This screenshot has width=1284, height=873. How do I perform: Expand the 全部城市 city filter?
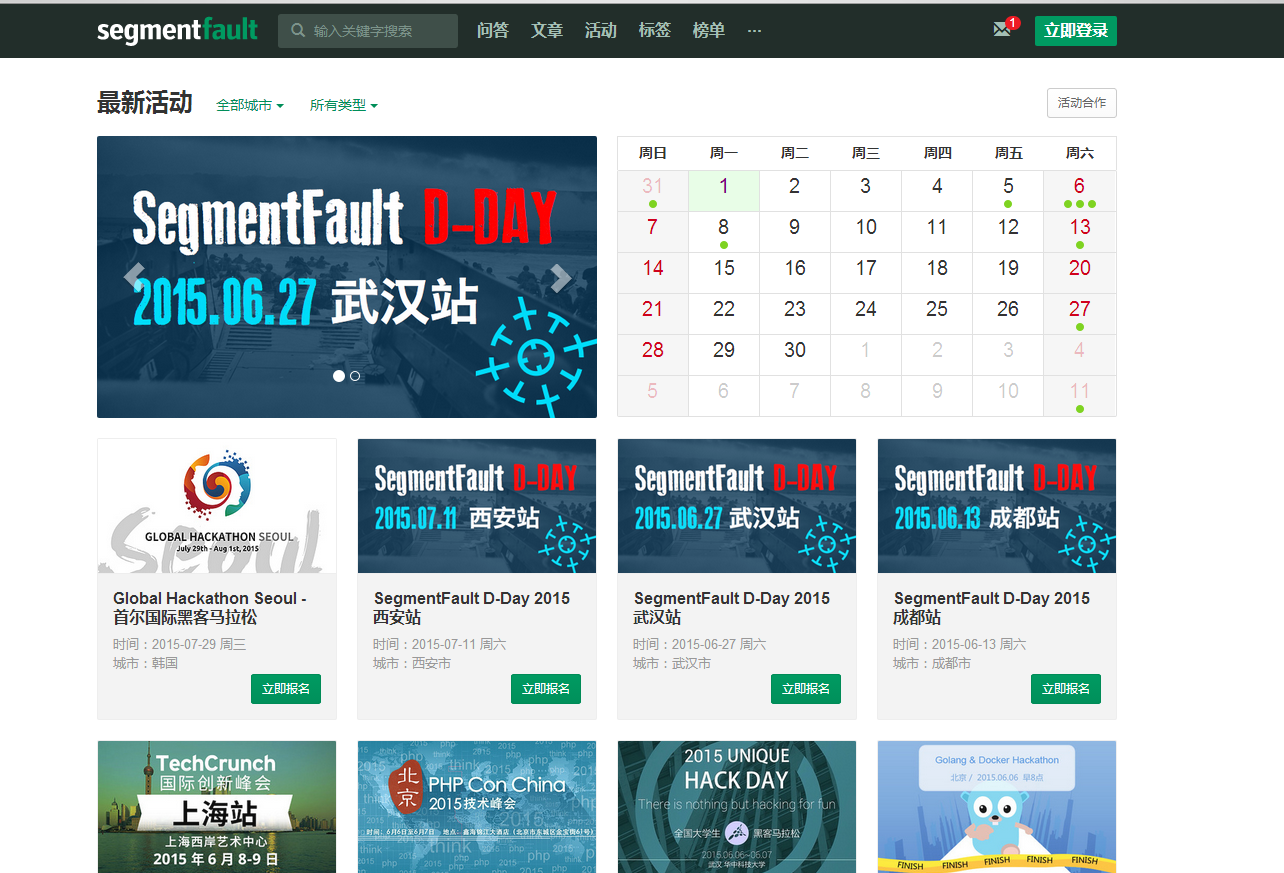coord(250,105)
